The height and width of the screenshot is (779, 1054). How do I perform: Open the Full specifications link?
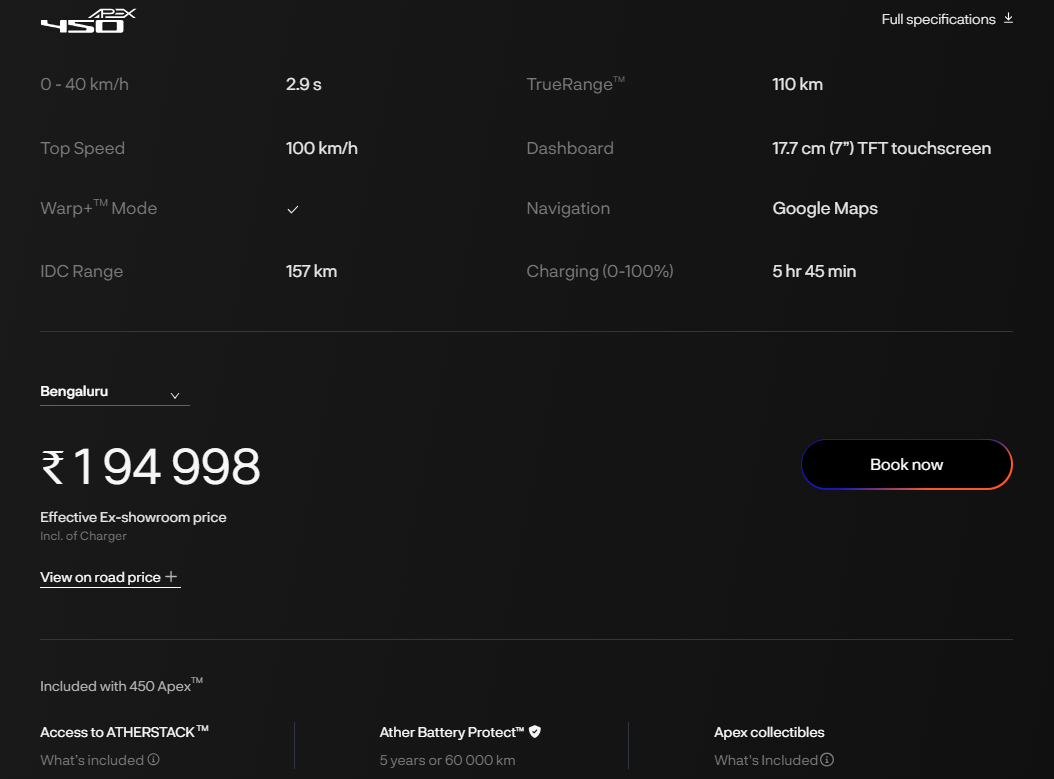938,19
